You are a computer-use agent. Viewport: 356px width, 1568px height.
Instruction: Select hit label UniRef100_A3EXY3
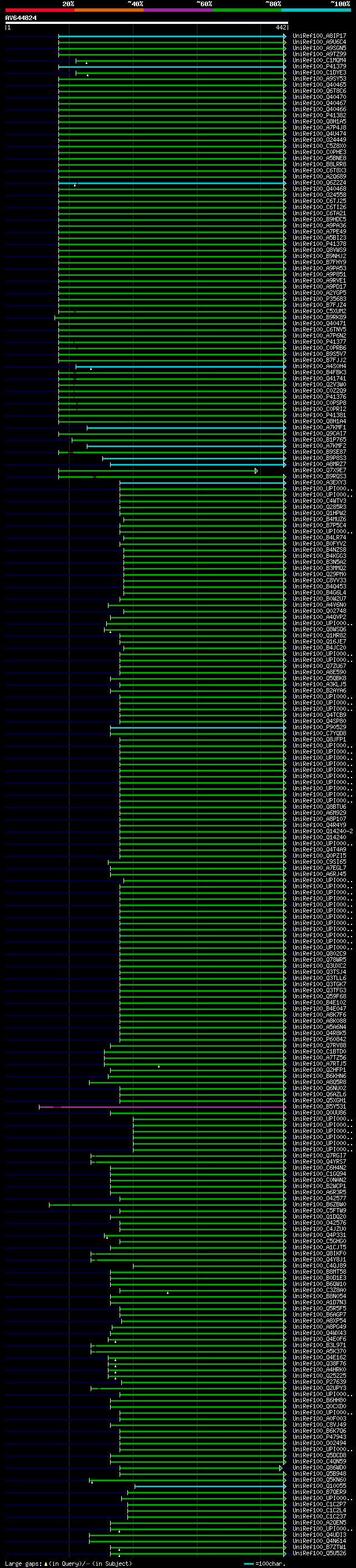coord(319,483)
